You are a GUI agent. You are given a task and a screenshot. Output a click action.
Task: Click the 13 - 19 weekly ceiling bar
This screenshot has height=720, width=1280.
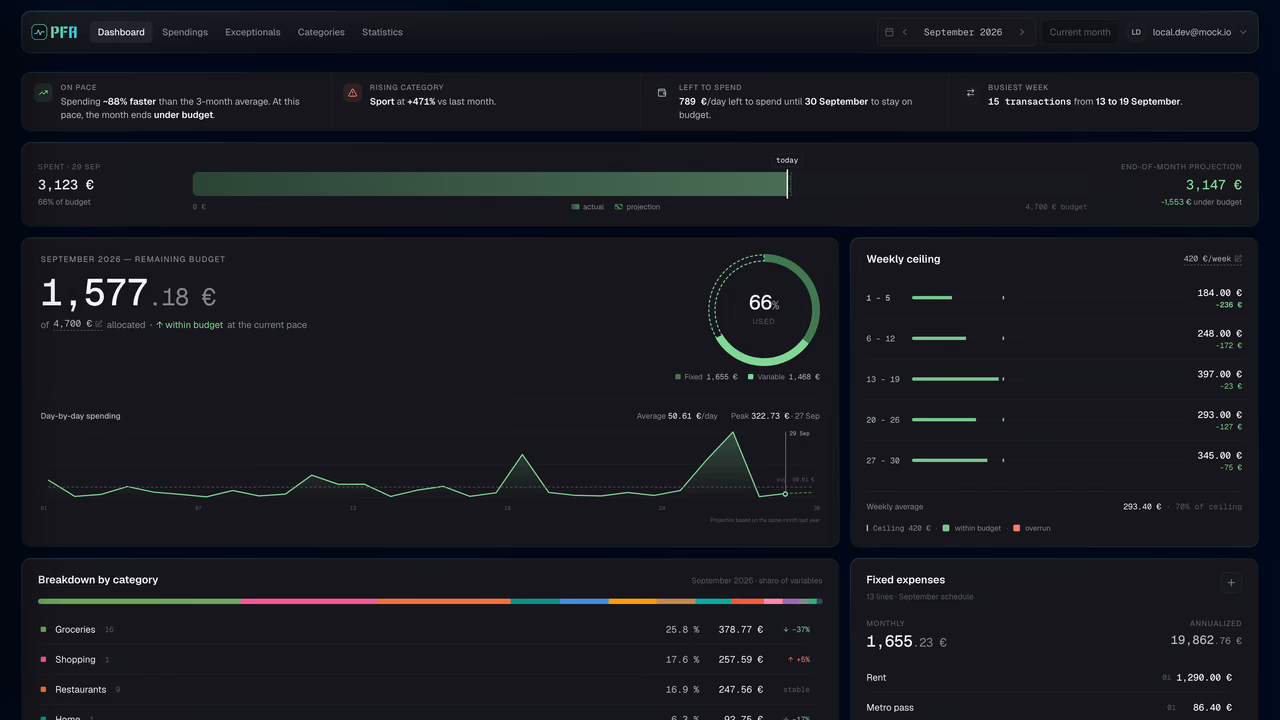[x=956, y=379]
